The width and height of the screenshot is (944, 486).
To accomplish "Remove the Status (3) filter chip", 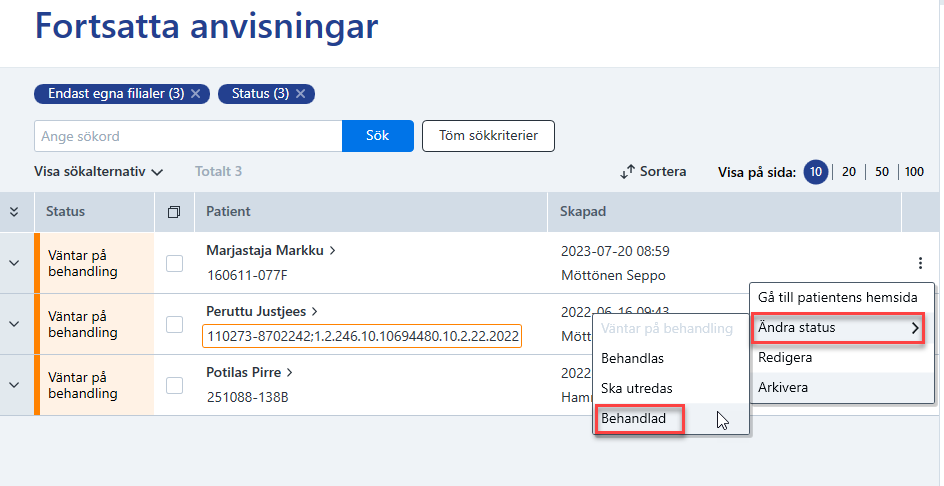I will click(300, 94).
